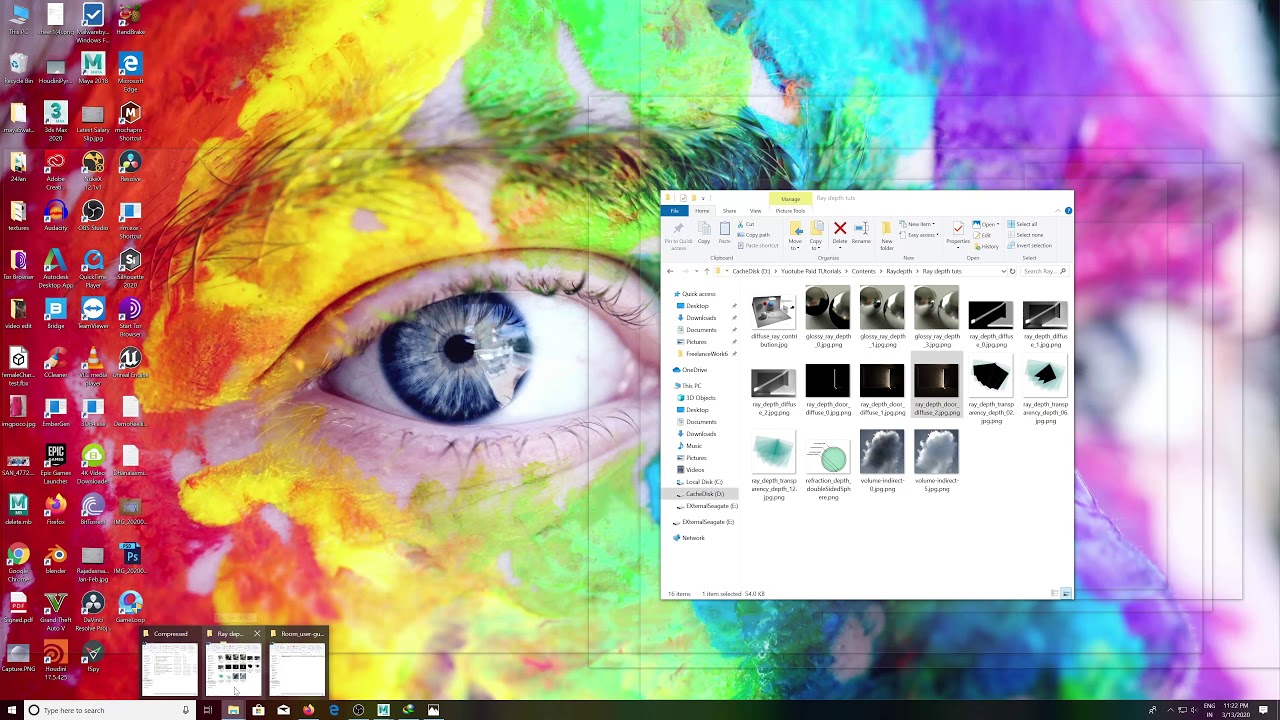Click the Rename icon in the ribbon

(x=861, y=230)
